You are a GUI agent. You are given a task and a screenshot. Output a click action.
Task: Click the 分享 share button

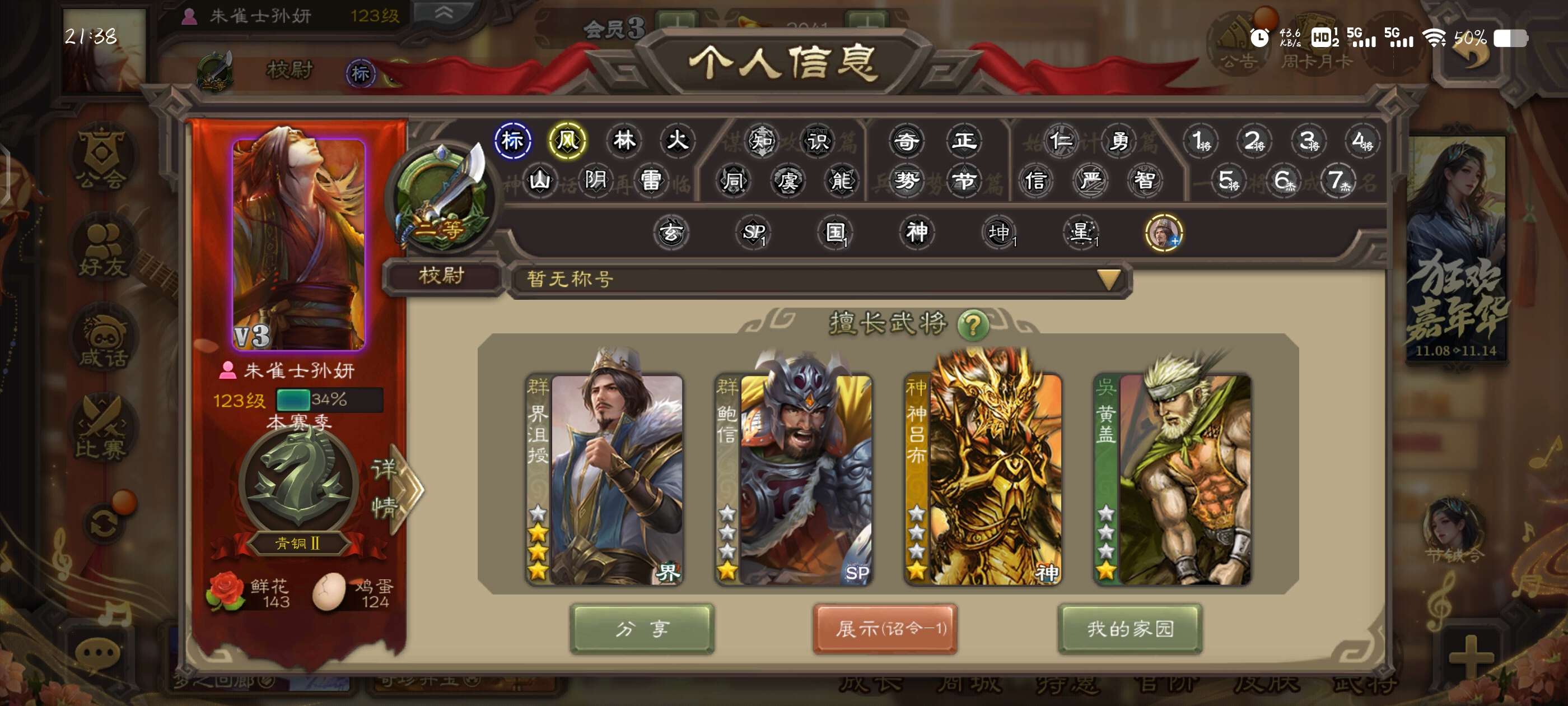pyautogui.click(x=642, y=629)
